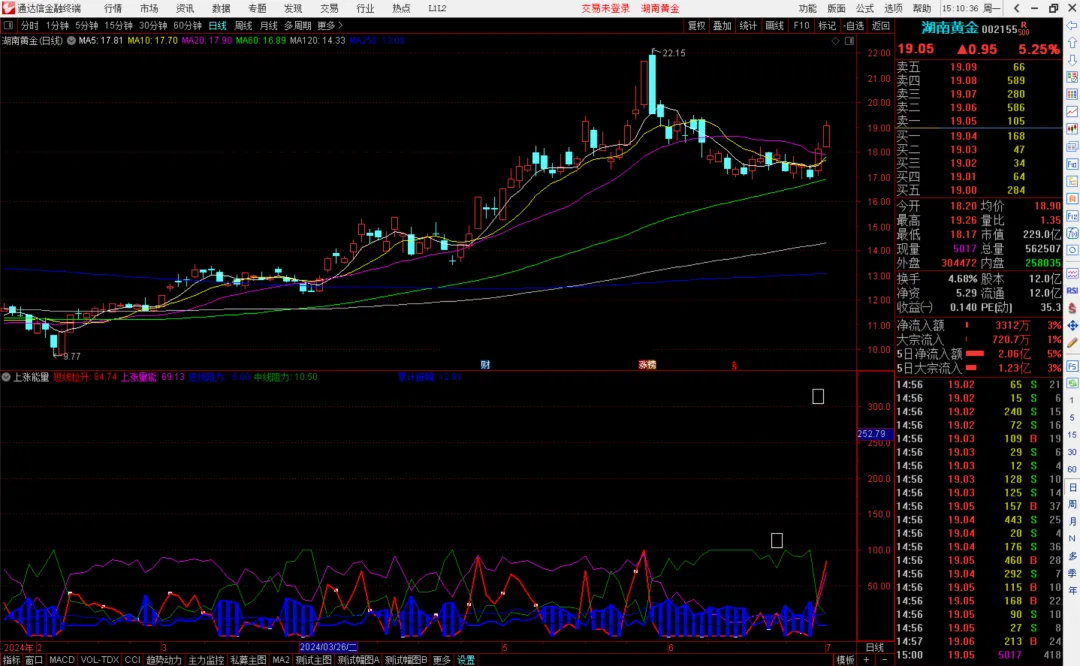The height and width of the screenshot is (666, 1080).
Task: Open the 叠加 overlay menu
Action: point(722,25)
